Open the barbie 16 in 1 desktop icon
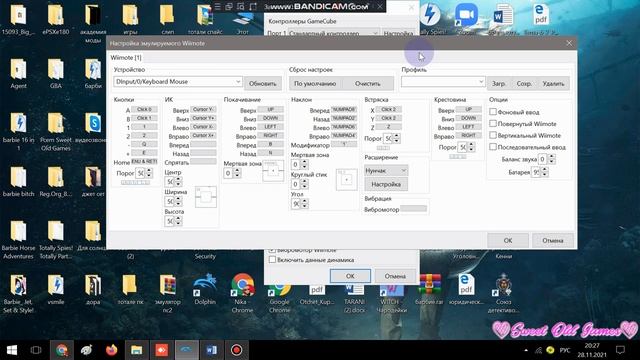This screenshot has width=640, height=360. [x=18, y=131]
